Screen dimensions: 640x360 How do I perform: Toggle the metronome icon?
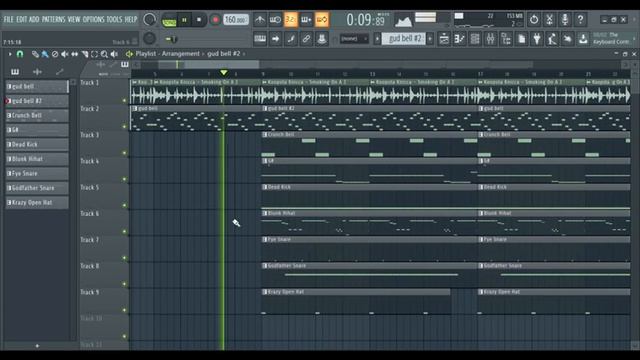point(260,20)
